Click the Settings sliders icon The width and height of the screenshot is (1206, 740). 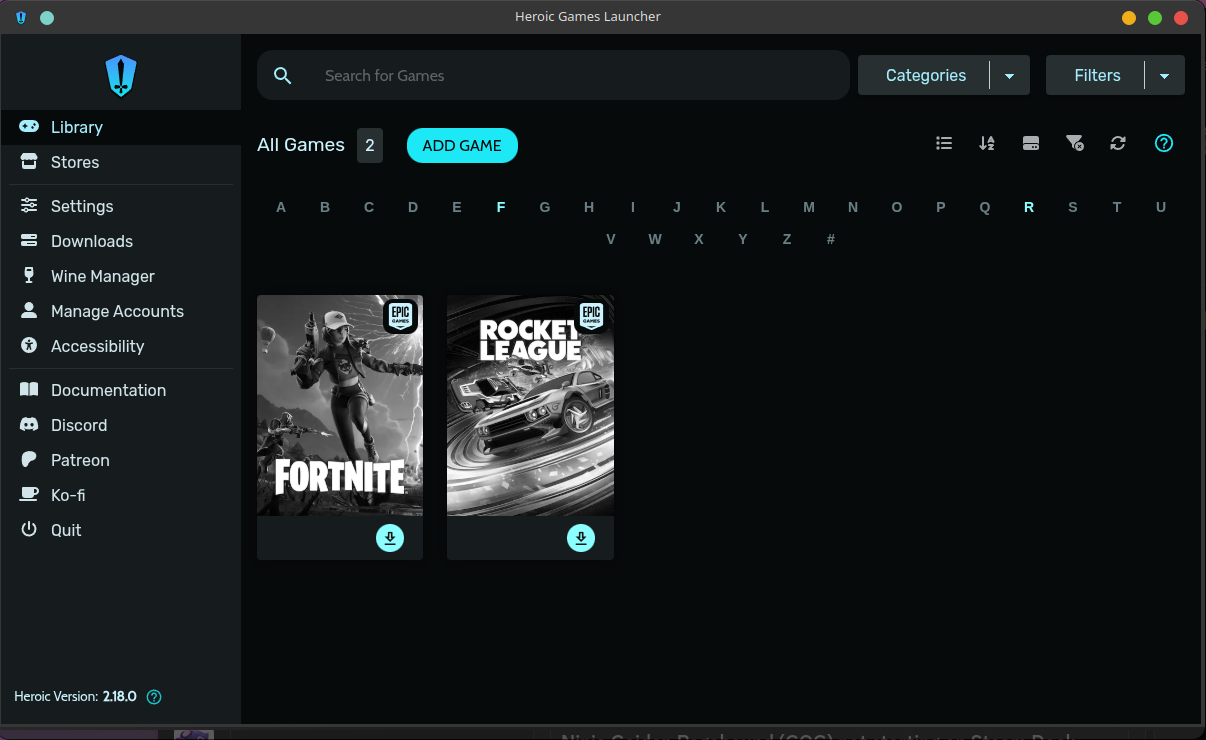[x=30, y=206]
